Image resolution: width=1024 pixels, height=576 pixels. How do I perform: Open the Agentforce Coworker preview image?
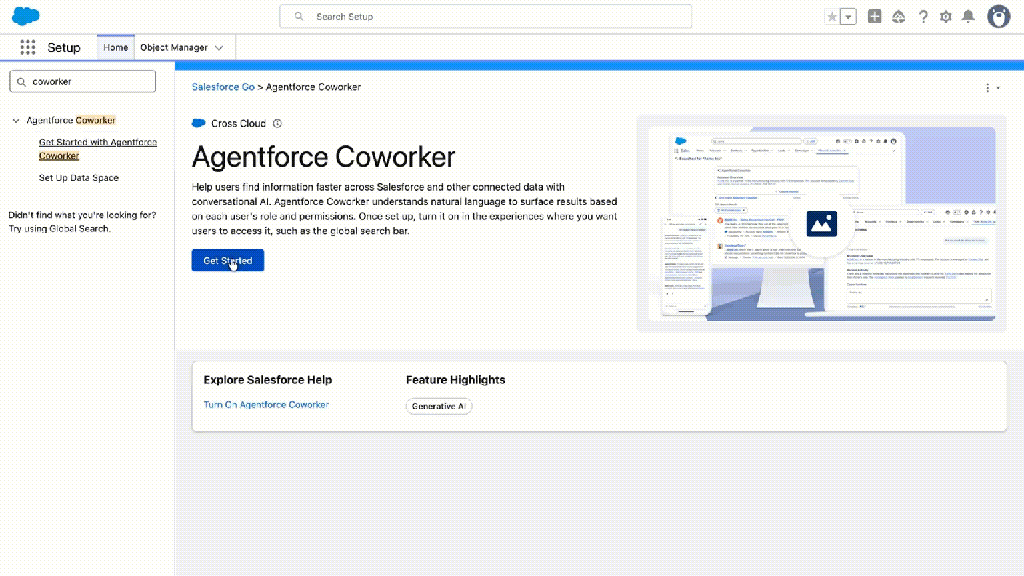(x=822, y=223)
